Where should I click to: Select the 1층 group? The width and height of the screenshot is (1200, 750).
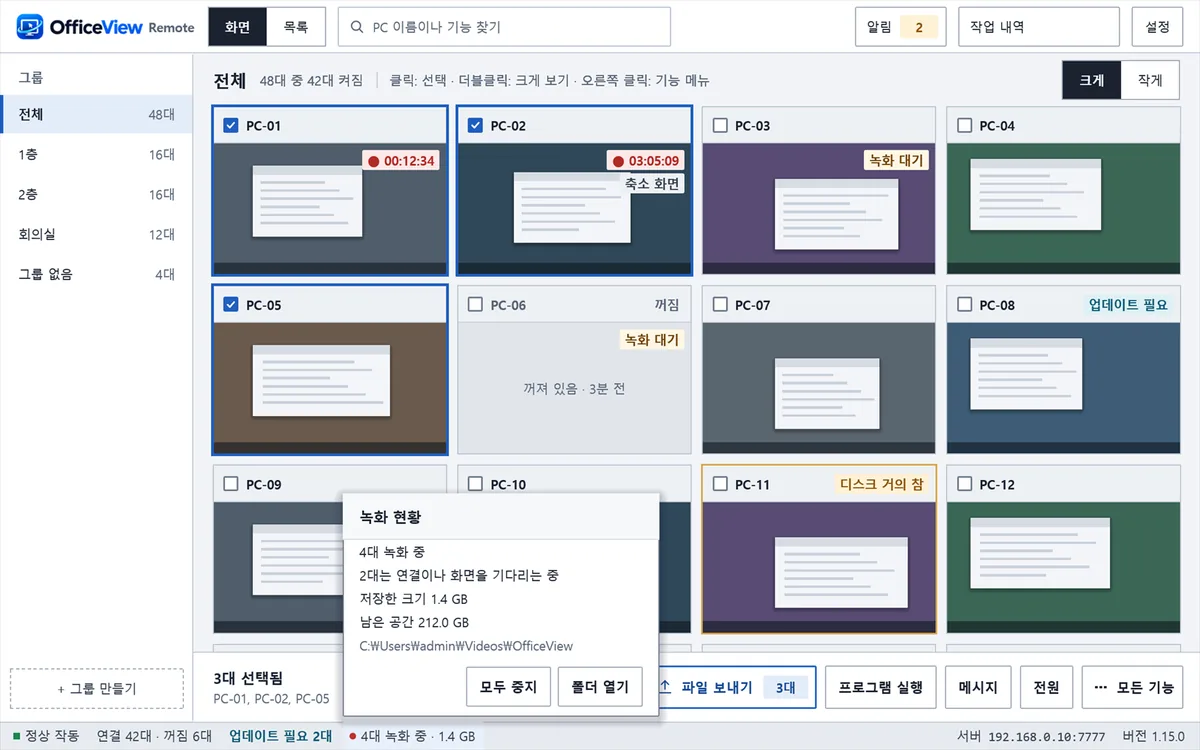(x=96, y=155)
